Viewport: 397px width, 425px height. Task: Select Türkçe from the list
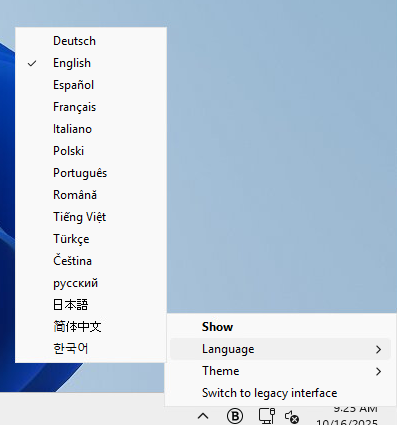point(91,239)
